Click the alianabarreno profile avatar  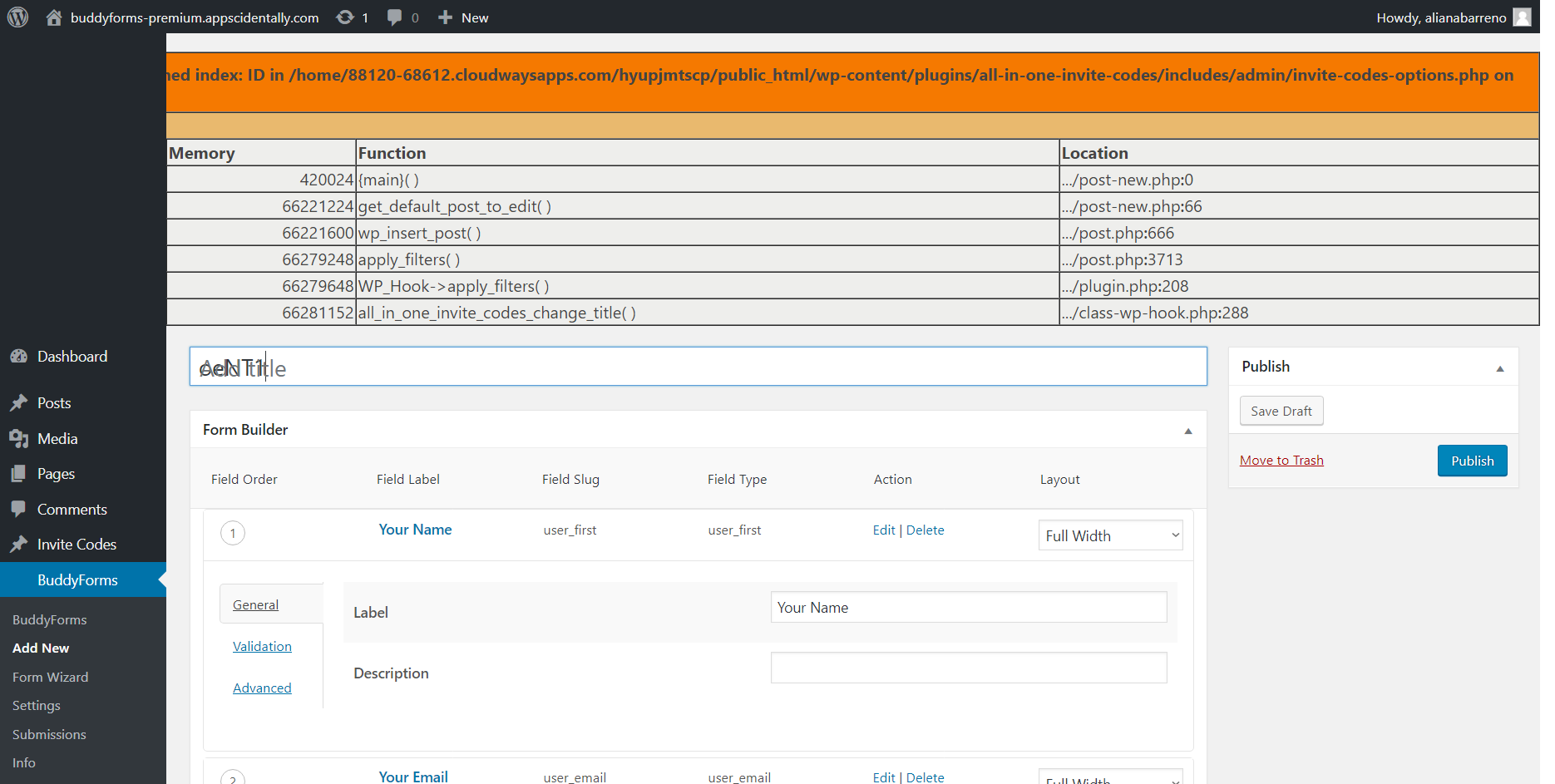click(1522, 17)
